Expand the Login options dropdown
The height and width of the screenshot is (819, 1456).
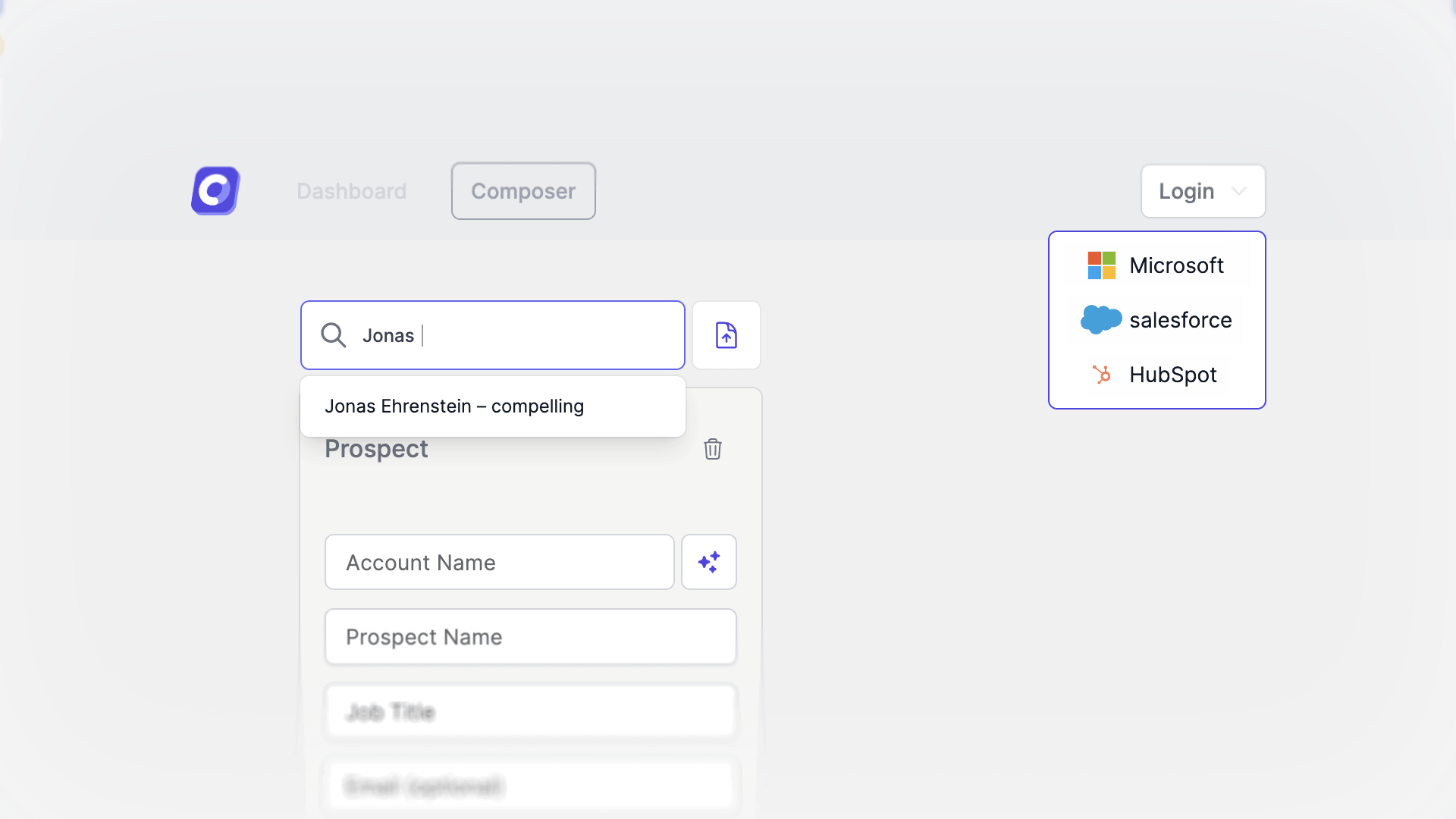tap(1203, 190)
